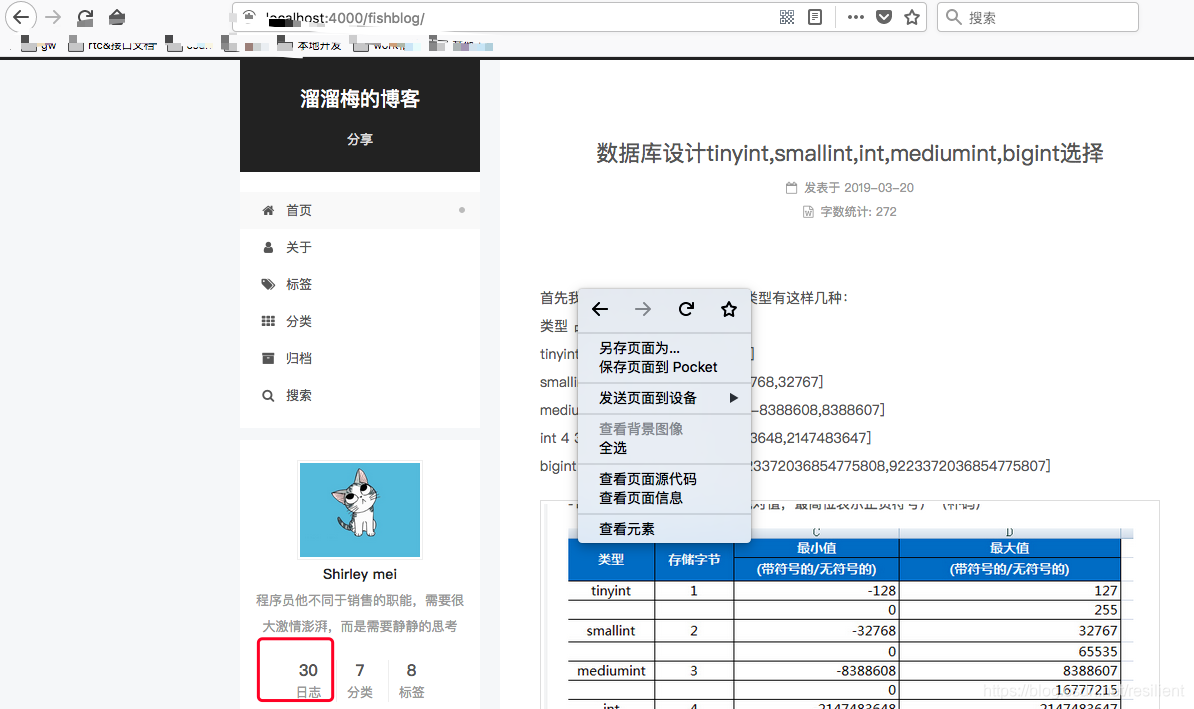Open 分类 in the sidebar menu
This screenshot has height=709, width=1194.
(359, 321)
